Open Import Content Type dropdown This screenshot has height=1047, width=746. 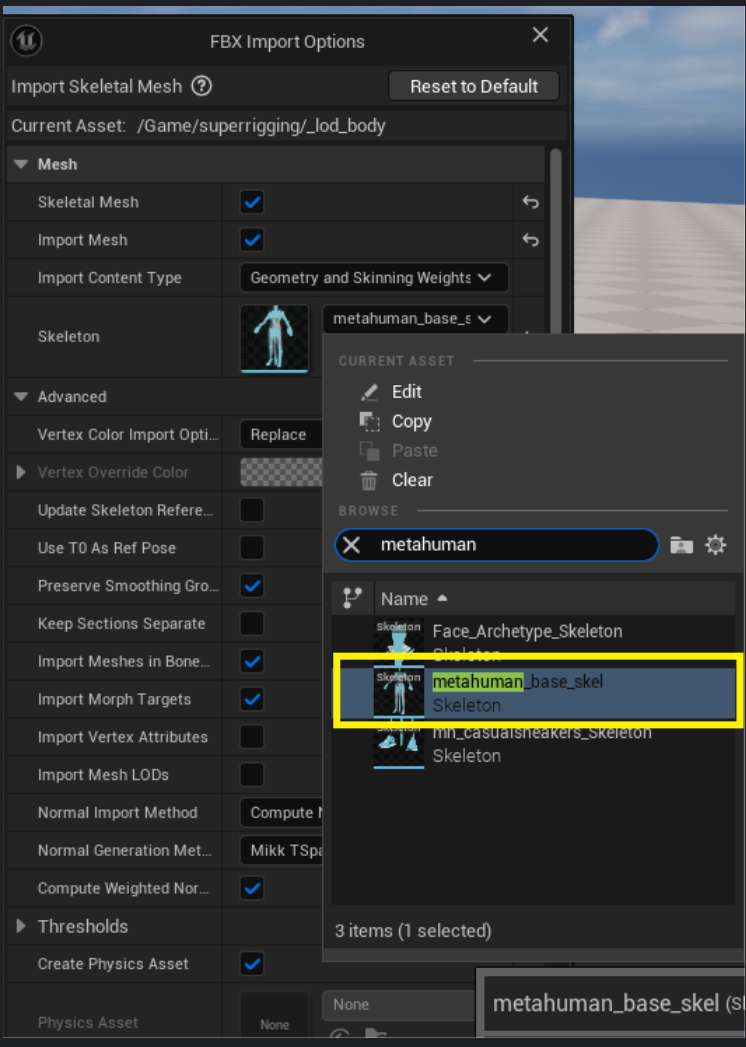tap(374, 278)
